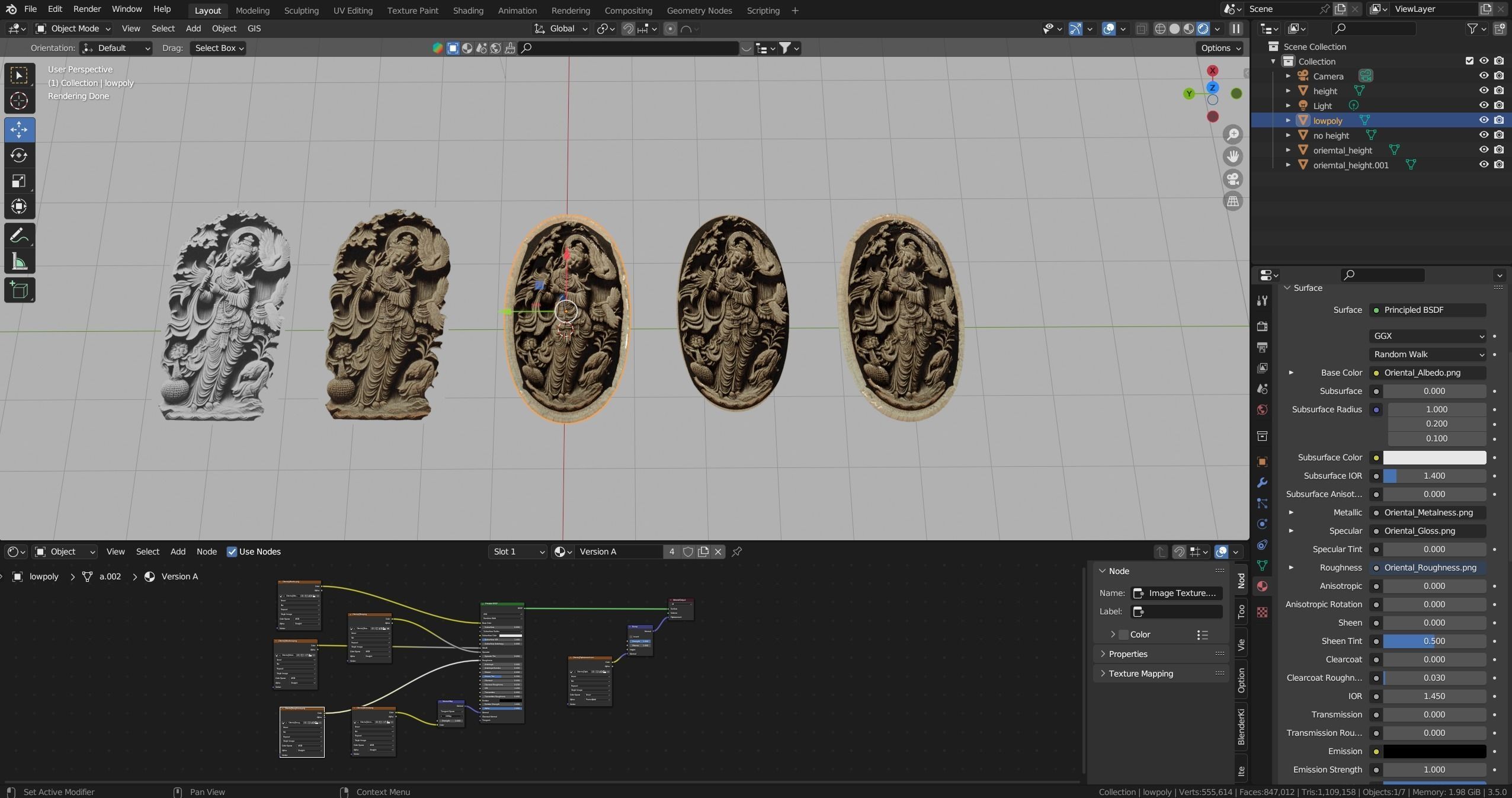The width and height of the screenshot is (1512, 798).
Task: Activate the Scale tool
Action: point(19,181)
